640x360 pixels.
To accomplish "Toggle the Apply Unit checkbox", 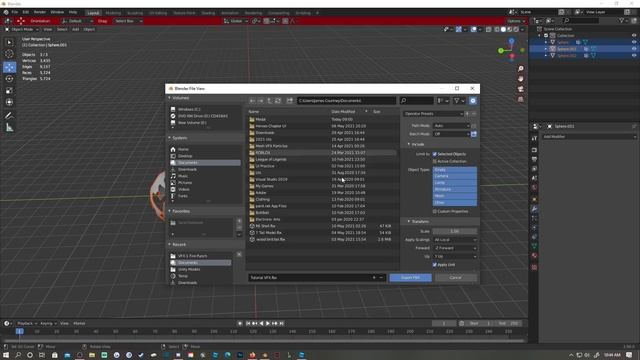I will 435,264.
